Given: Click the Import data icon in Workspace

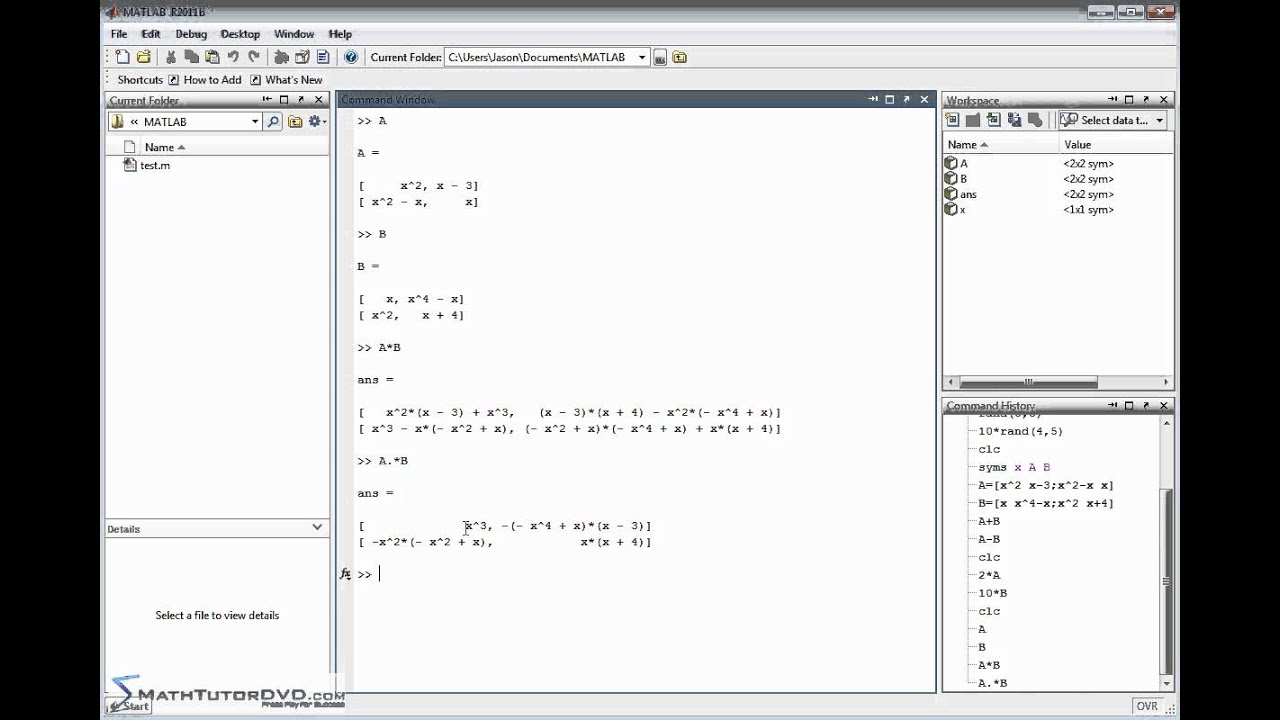Looking at the screenshot, I should (x=993, y=120).
